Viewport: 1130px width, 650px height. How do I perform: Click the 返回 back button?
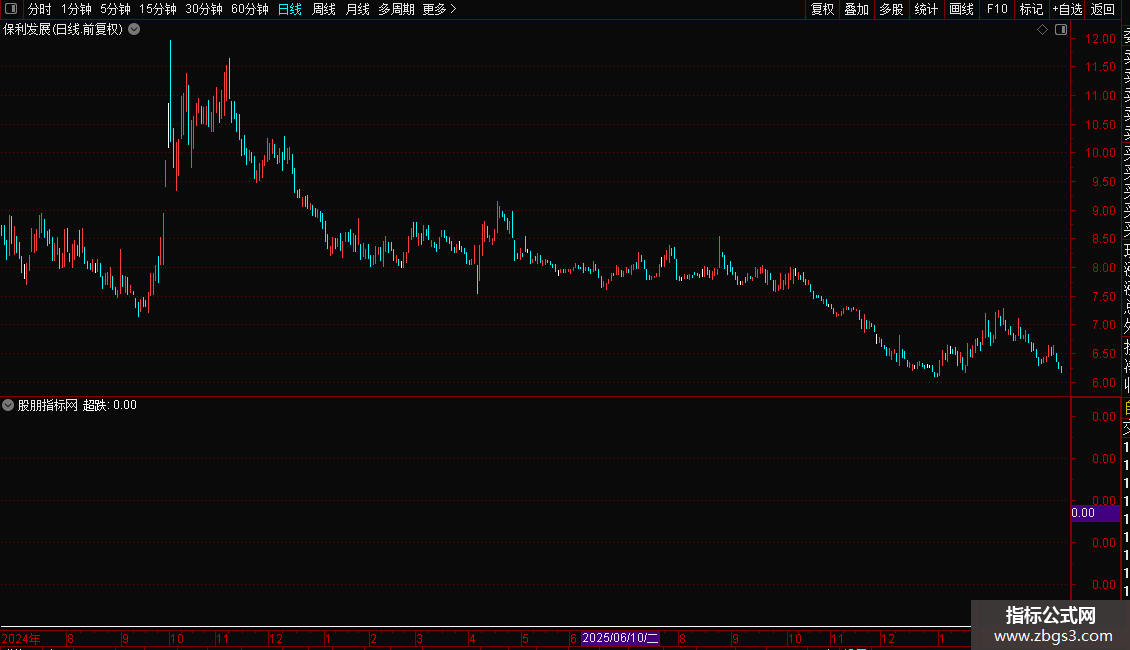tap(1103, 9)
